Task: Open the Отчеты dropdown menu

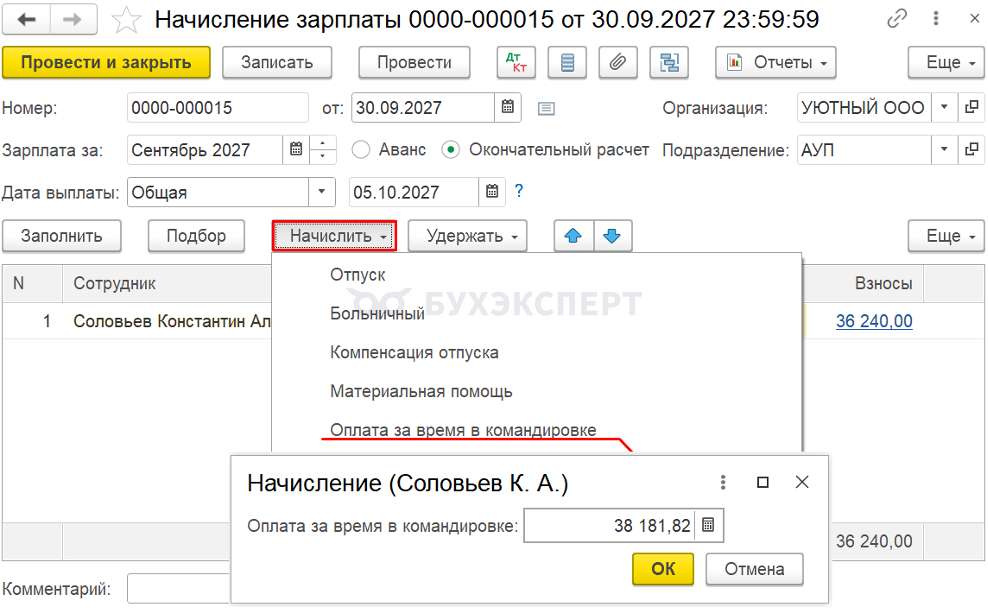Action: tap(776, 62)
